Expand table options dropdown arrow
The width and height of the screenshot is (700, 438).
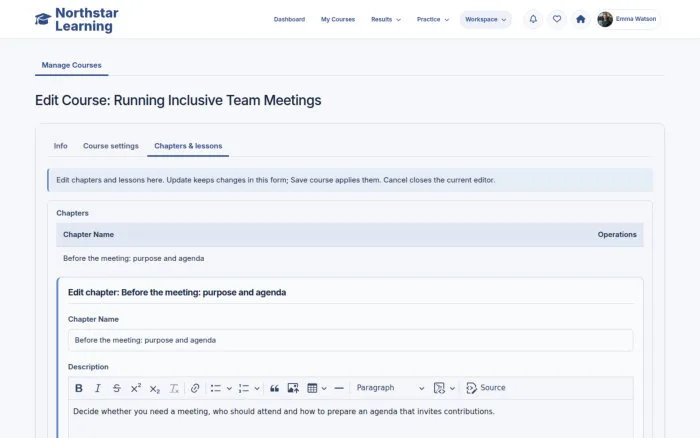coord(324,388)
